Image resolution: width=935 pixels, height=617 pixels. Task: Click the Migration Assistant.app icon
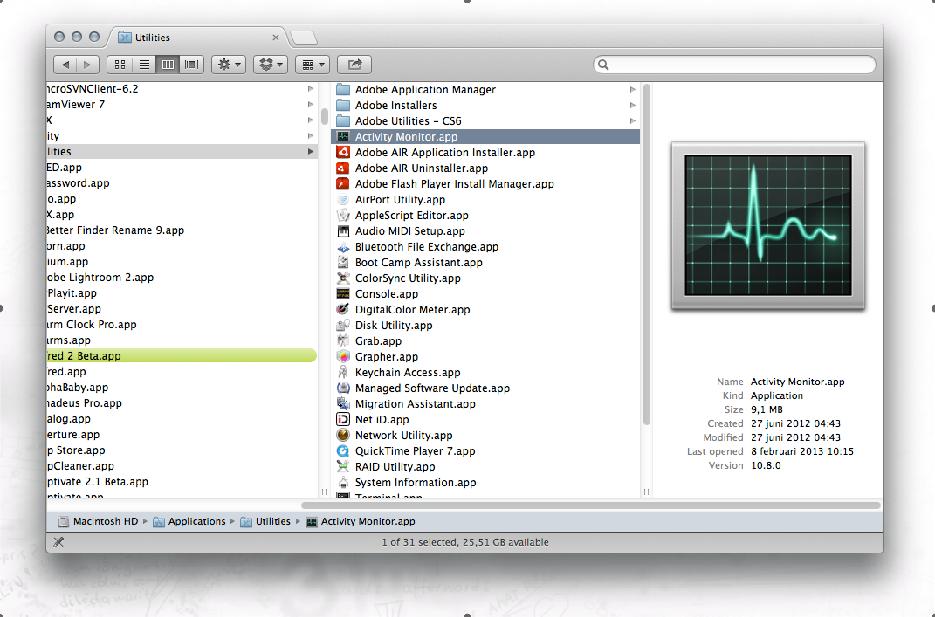point(343,404)
